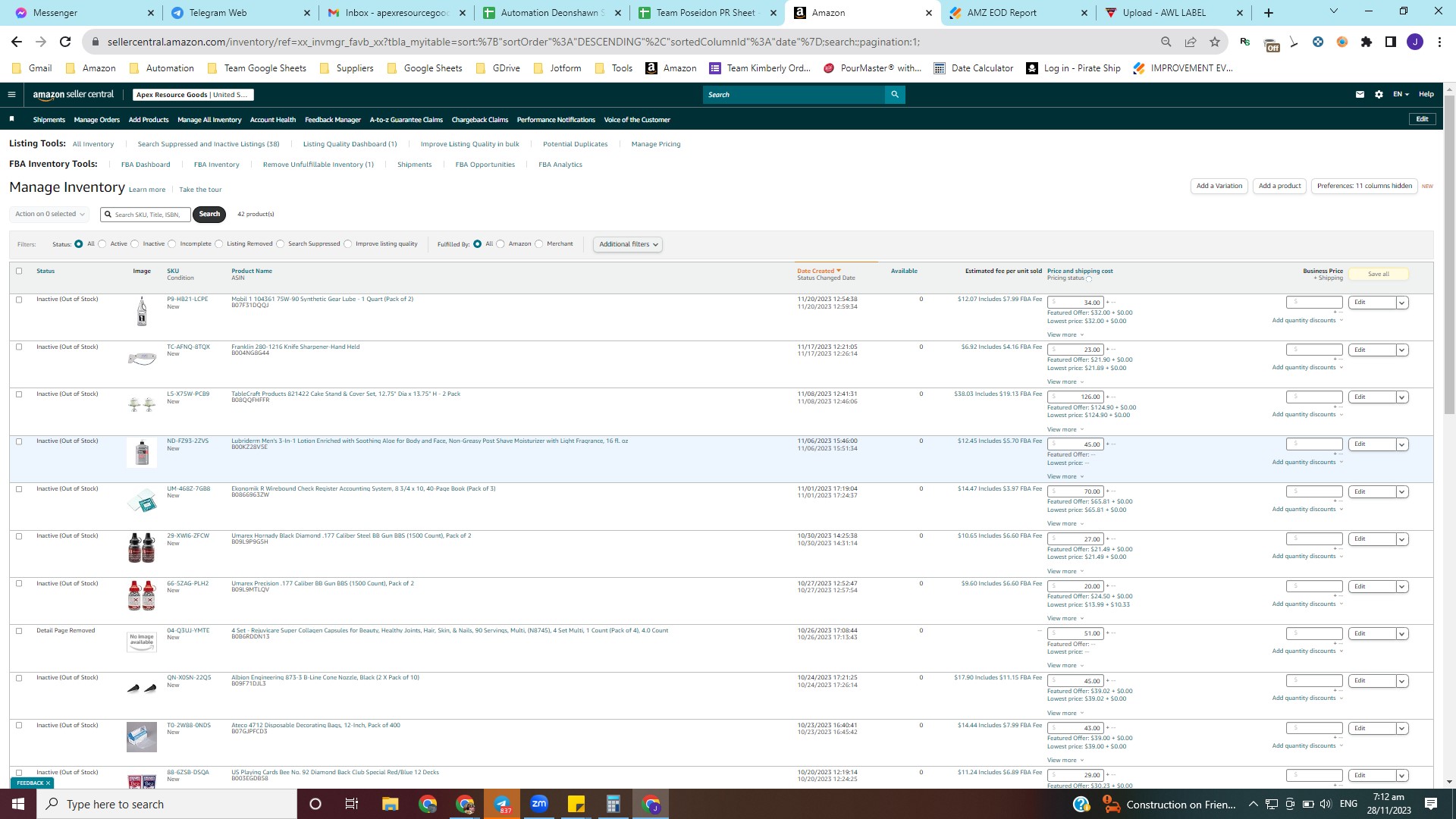
Task: Open the Chrome tab search chevron
Action: click(1334, 11)
